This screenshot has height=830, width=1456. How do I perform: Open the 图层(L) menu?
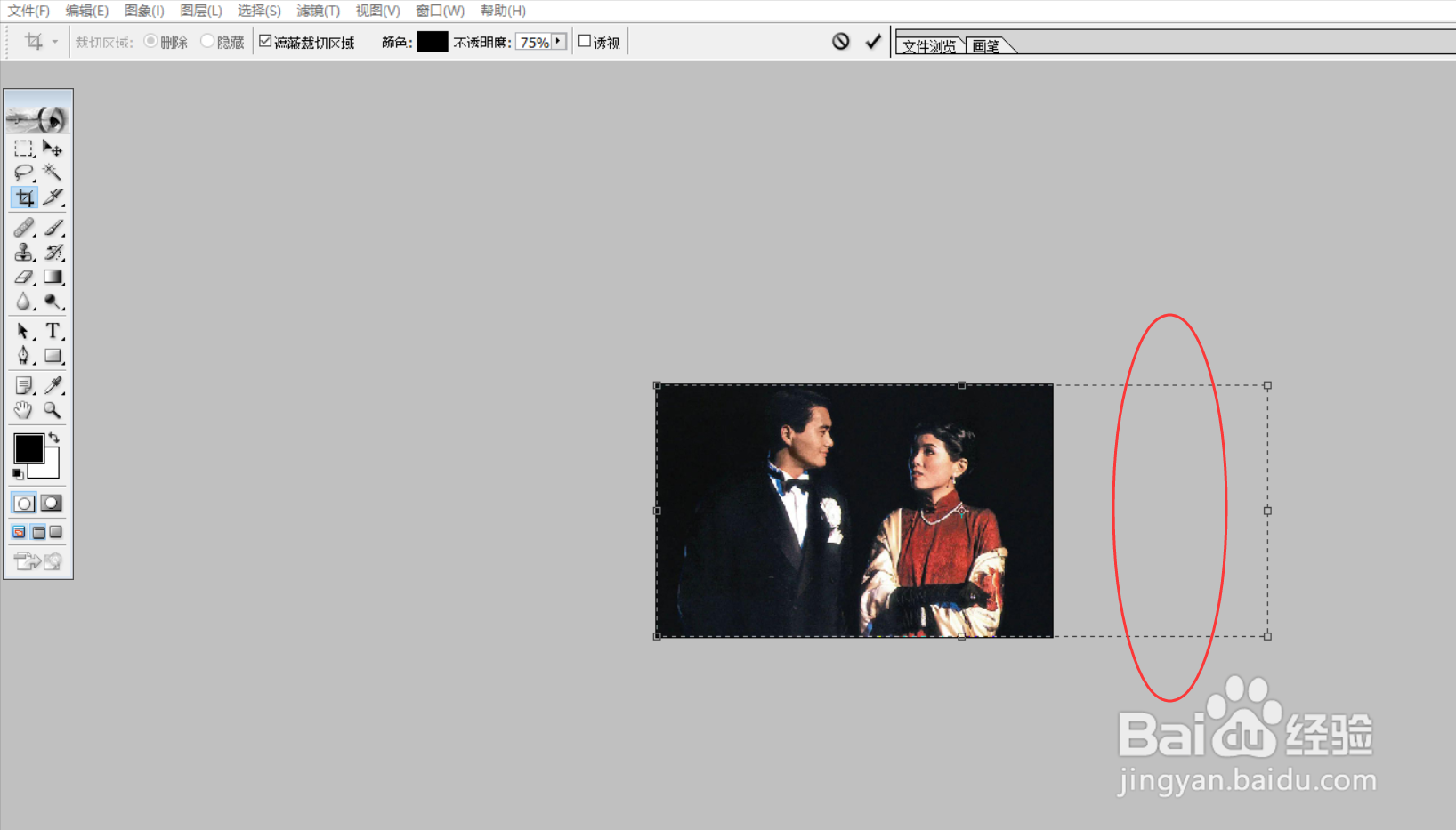coord(201,11)
